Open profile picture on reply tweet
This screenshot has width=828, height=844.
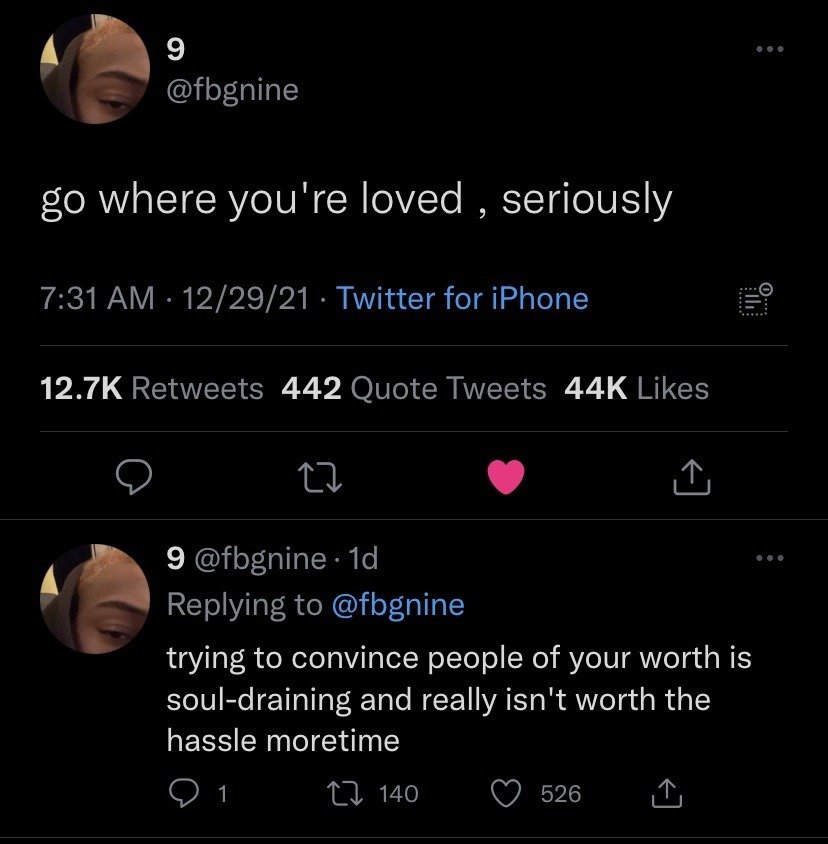tap(95, 599)
